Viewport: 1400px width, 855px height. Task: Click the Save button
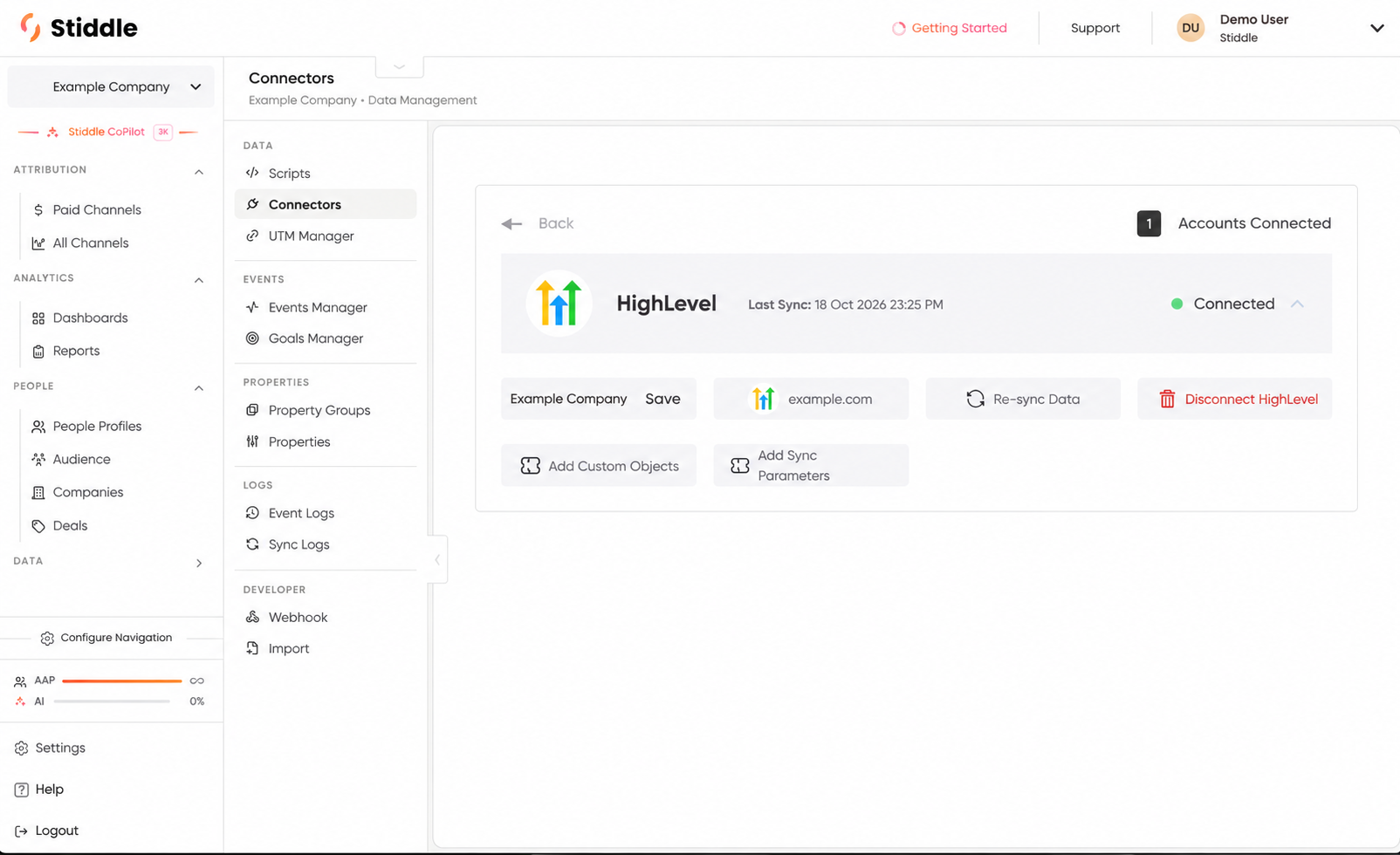click(662, 399)
